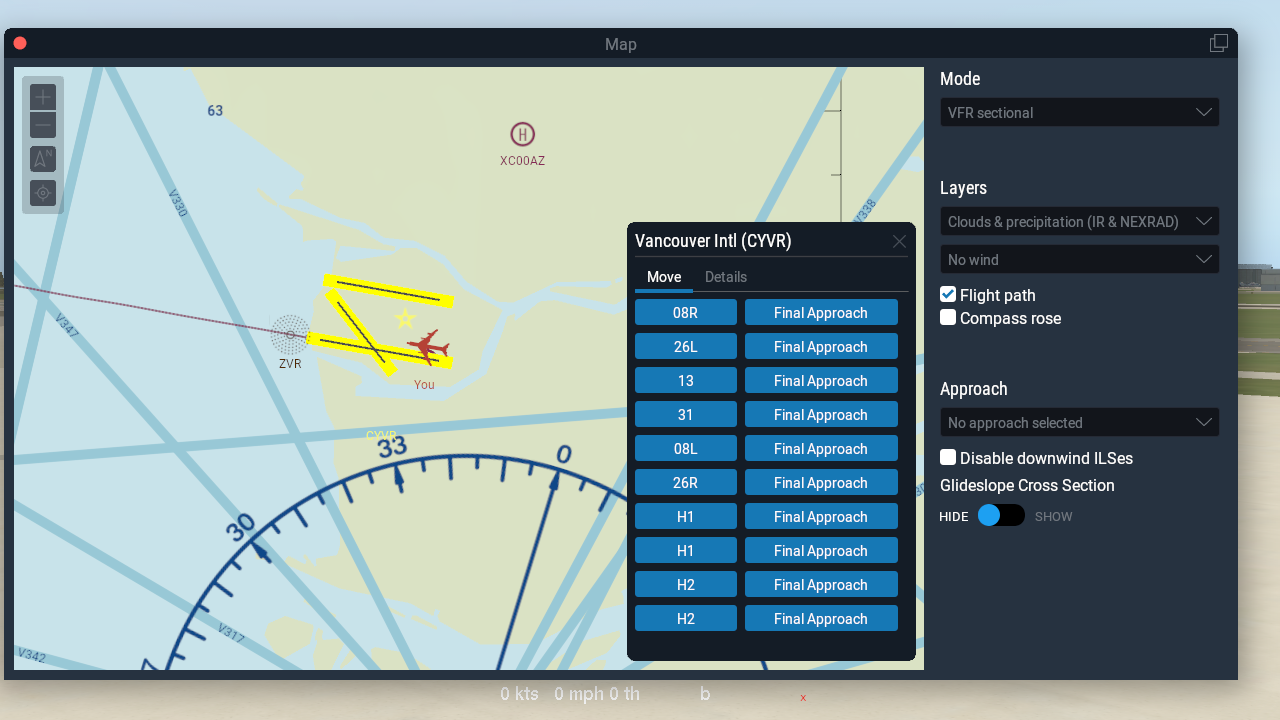Image resolution: width=1280 pixels, height=720 pixels.
Task: Click the HIDE label beside glideslope switch
Action: (x=954, y=517)
